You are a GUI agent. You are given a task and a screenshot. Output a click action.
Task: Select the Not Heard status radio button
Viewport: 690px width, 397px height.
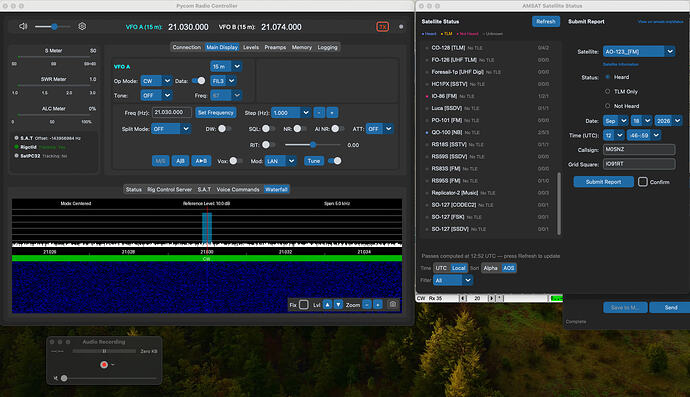[x=608, y=106]
